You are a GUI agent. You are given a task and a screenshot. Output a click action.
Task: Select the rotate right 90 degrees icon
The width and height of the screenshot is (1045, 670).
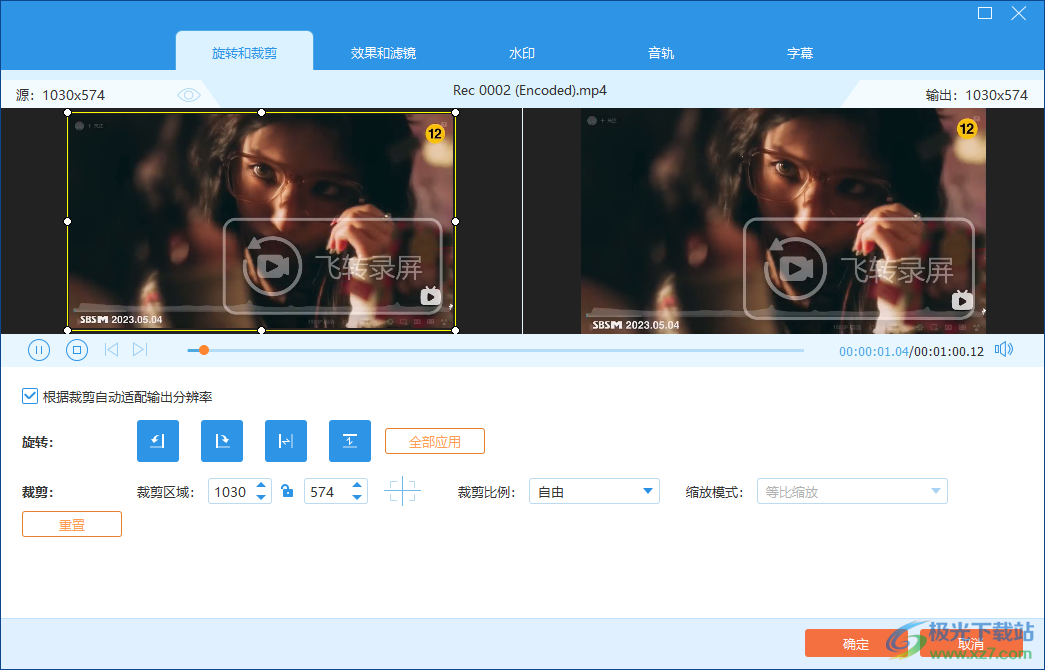[221, 440]
